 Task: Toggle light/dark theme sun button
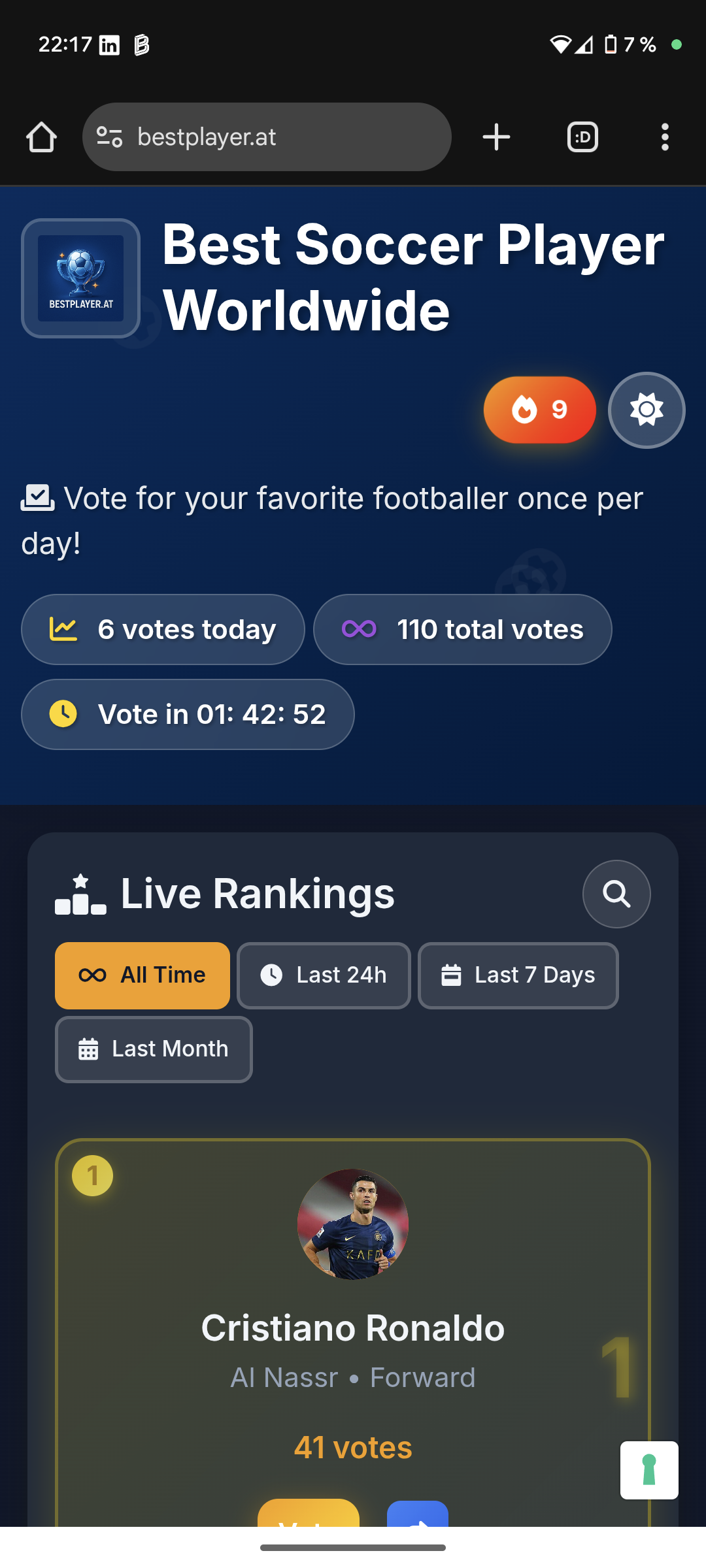click(x=647, y=410)
